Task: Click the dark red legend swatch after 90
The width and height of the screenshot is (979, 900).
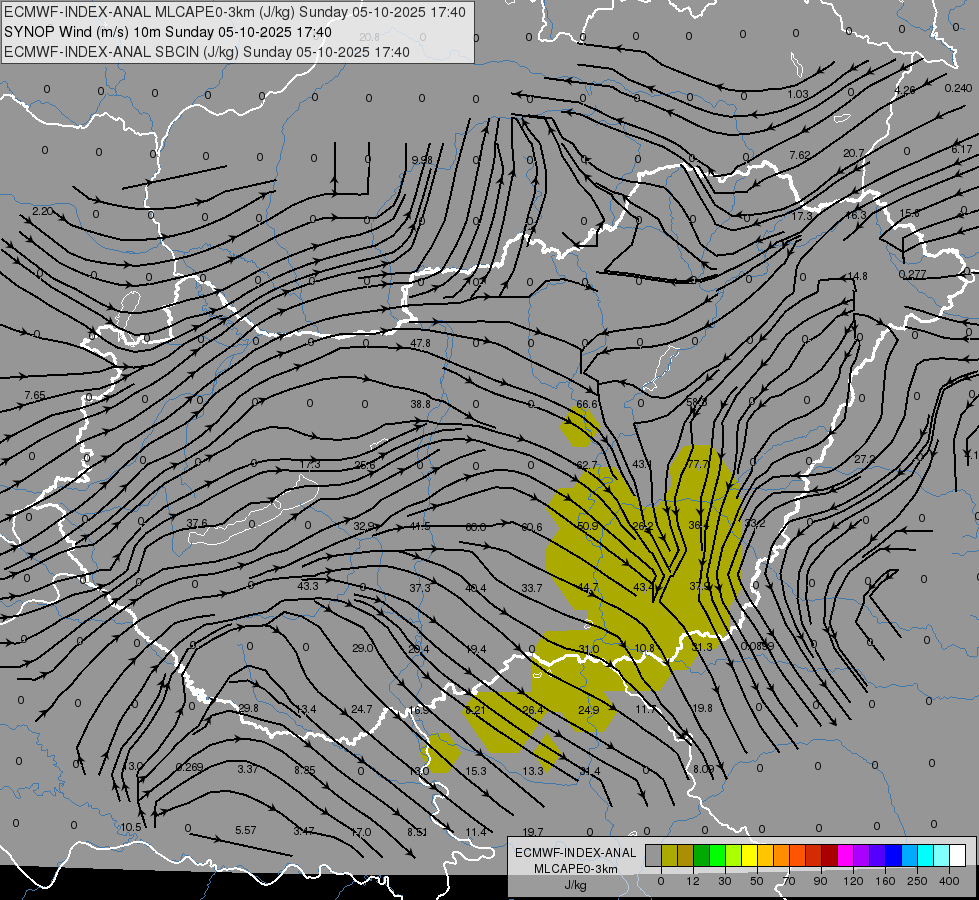Action: pos(830,855)
